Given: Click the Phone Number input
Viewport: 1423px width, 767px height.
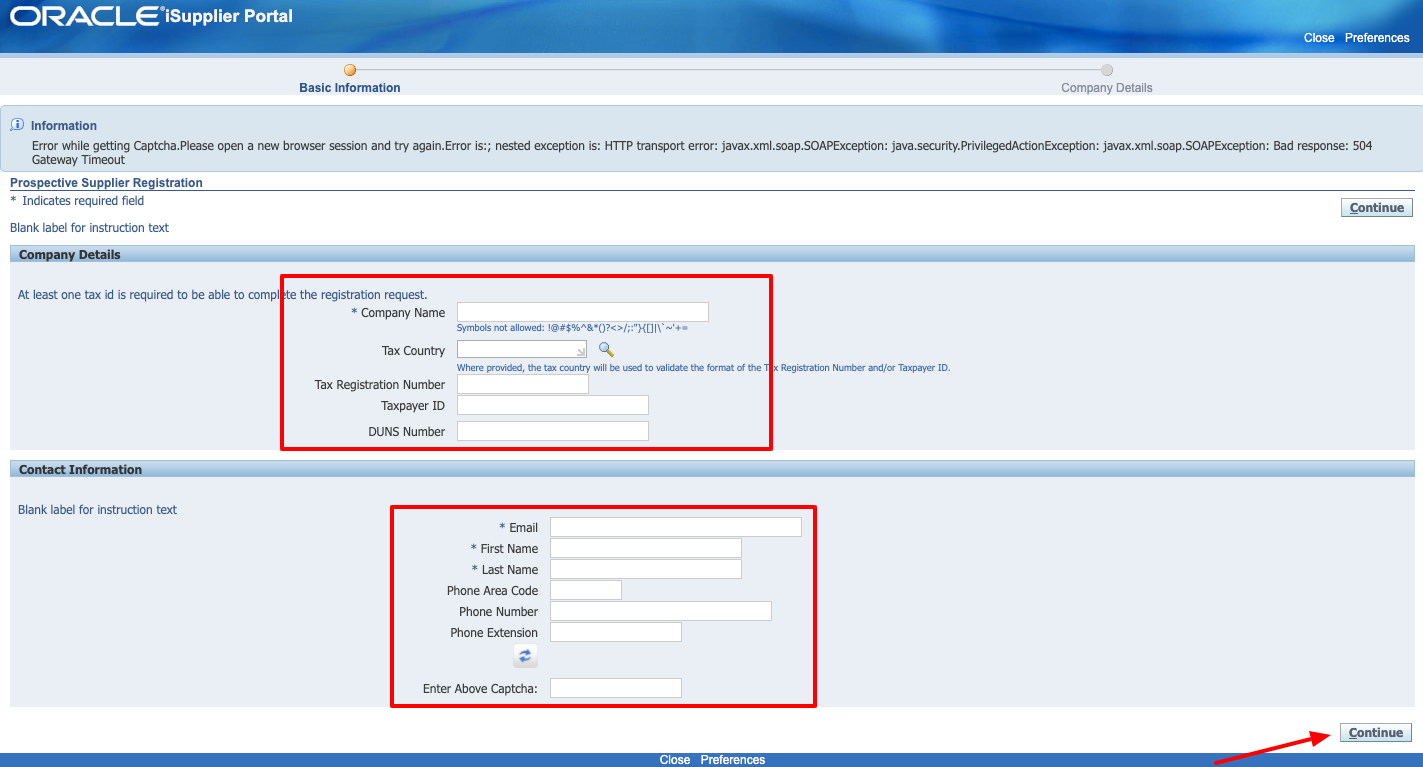Looking at the screenshot, I should (x=661, y=611).
